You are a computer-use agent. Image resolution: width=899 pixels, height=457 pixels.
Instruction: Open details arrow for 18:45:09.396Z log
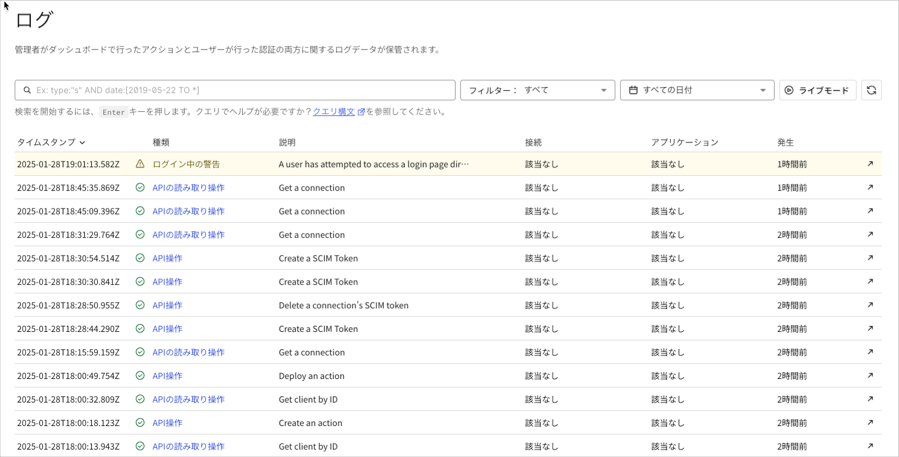(x=870, y=211)
